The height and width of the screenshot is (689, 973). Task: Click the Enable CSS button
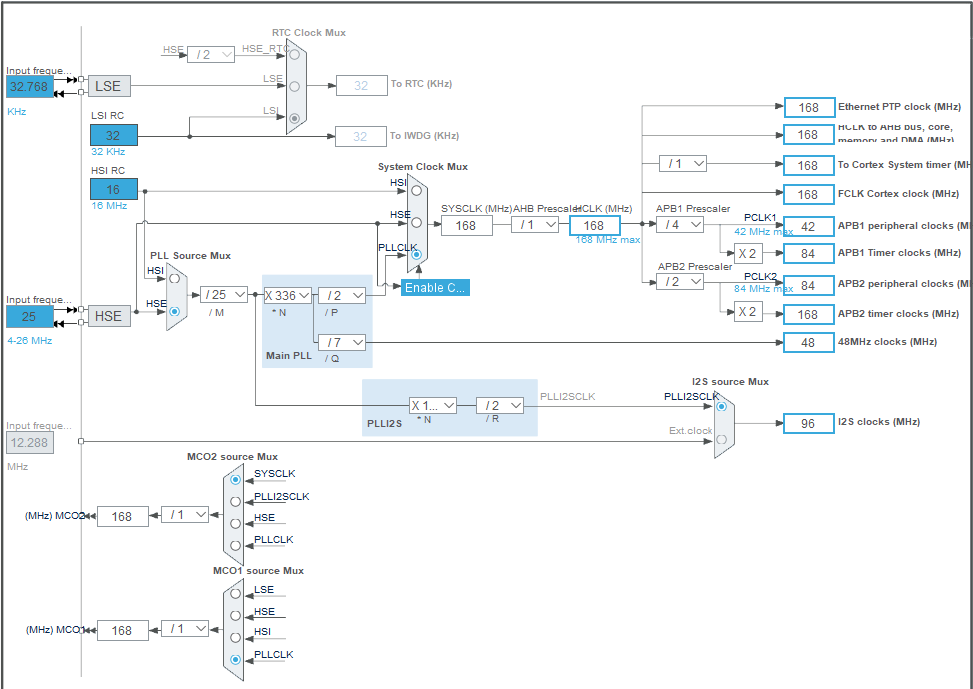tap(435, 288)
